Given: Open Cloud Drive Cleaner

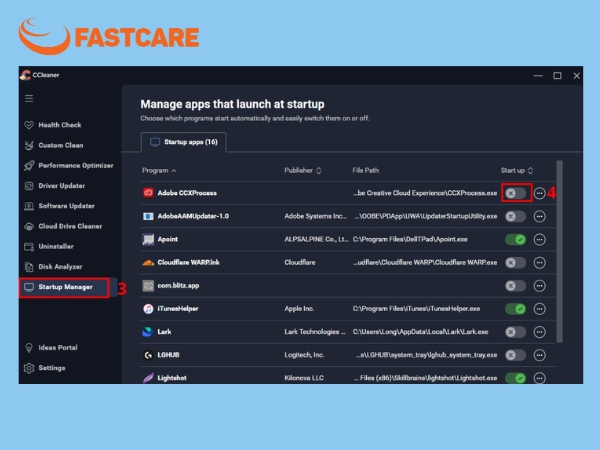Looking at the screenshot, I should 70,226.
